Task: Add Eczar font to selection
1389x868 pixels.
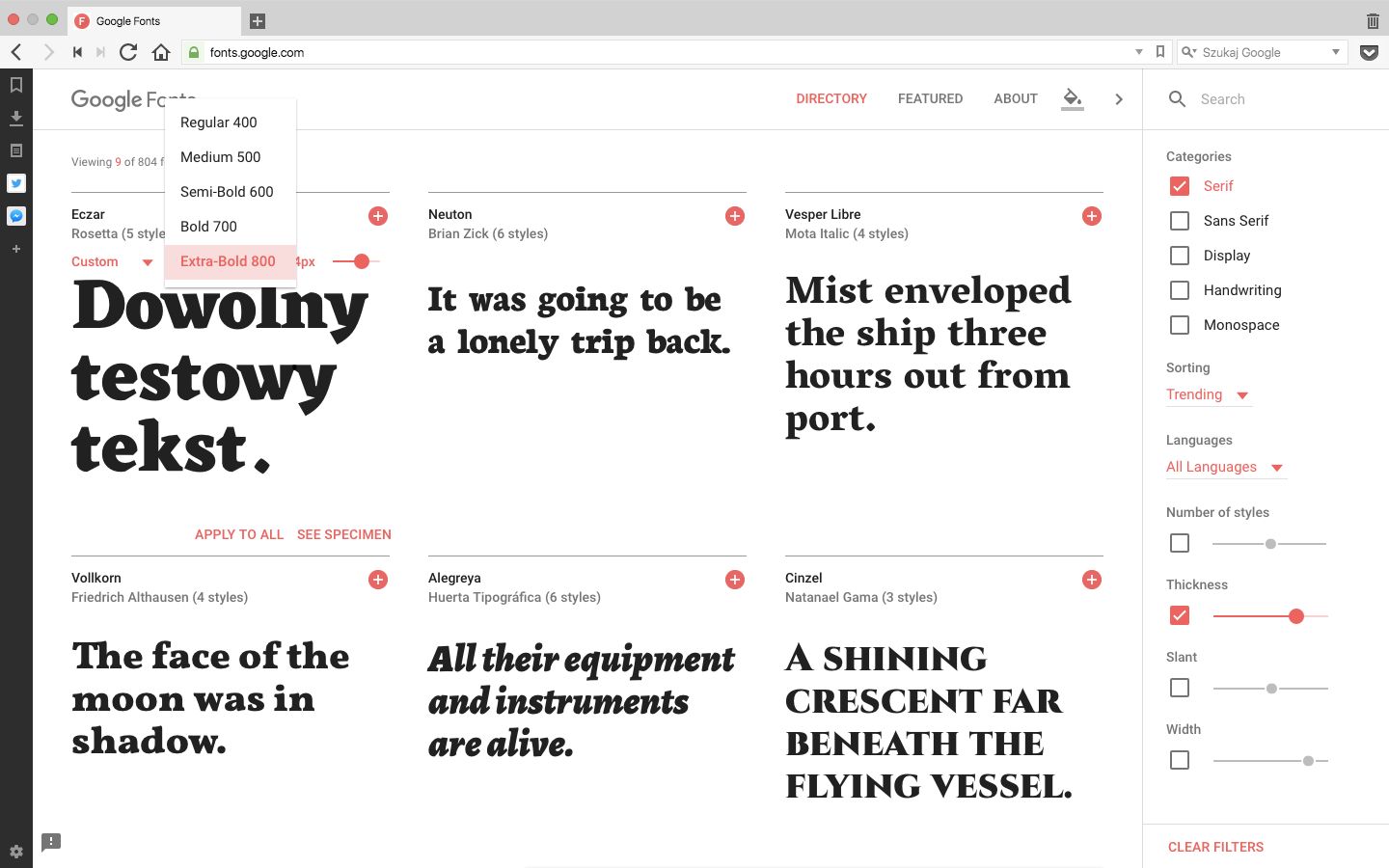Action: coord(378,216)
